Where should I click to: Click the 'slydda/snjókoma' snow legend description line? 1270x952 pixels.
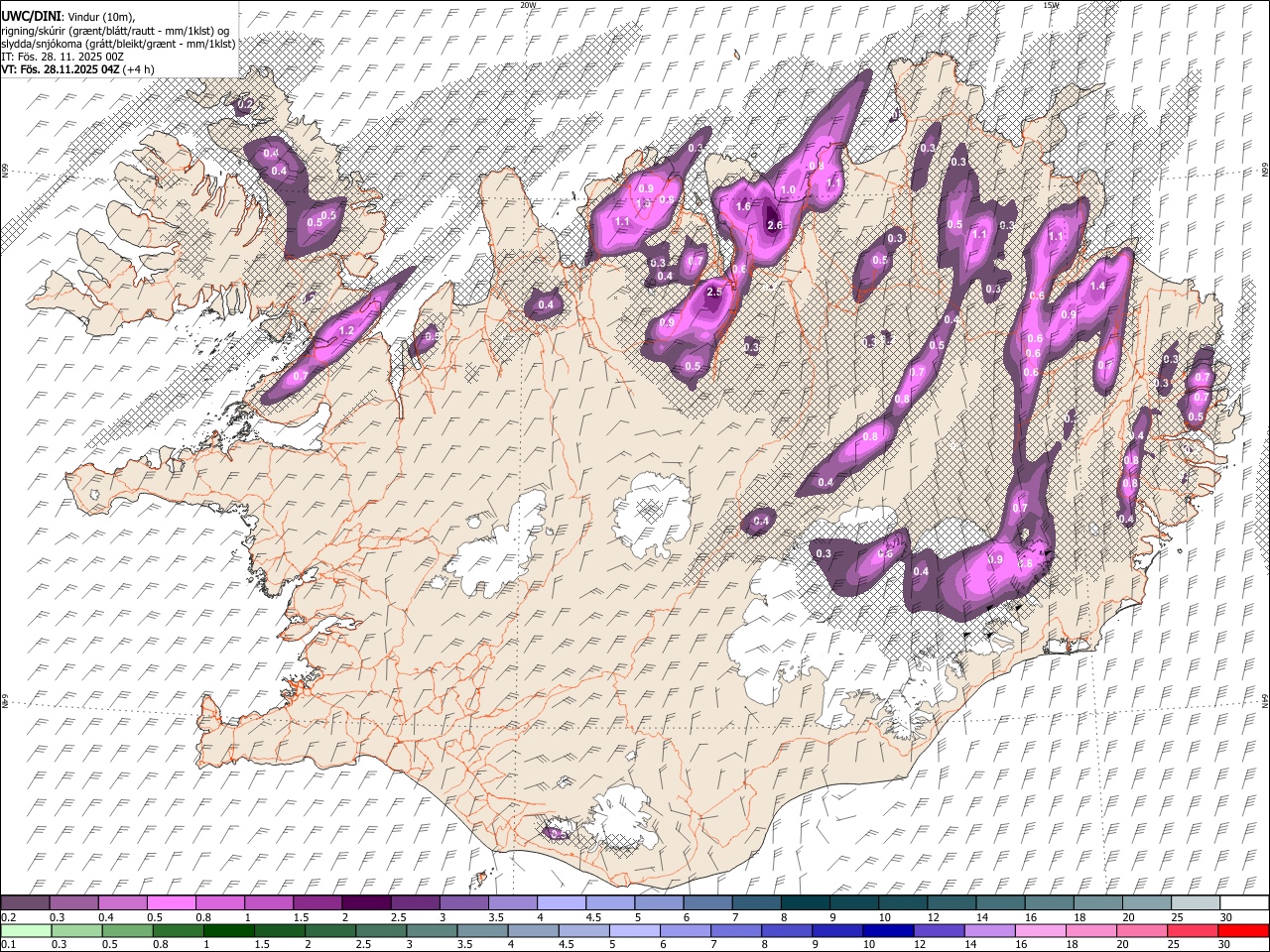pyautogui.click(x=118, y=44)
